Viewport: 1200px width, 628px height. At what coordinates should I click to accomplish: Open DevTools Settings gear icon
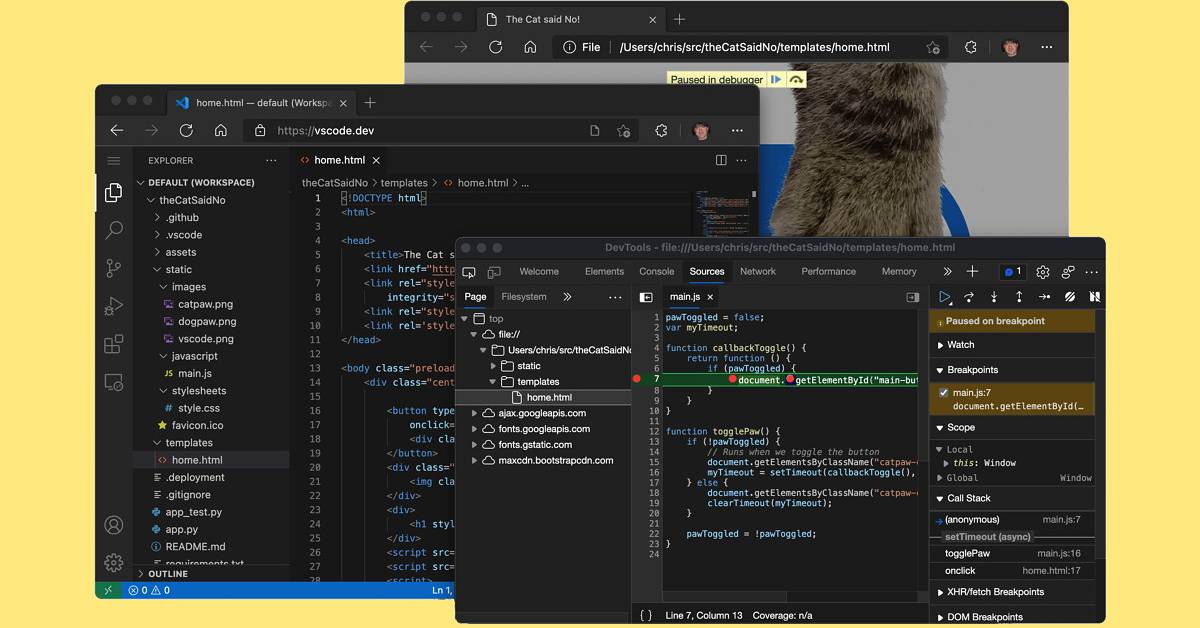(1043, 272)
